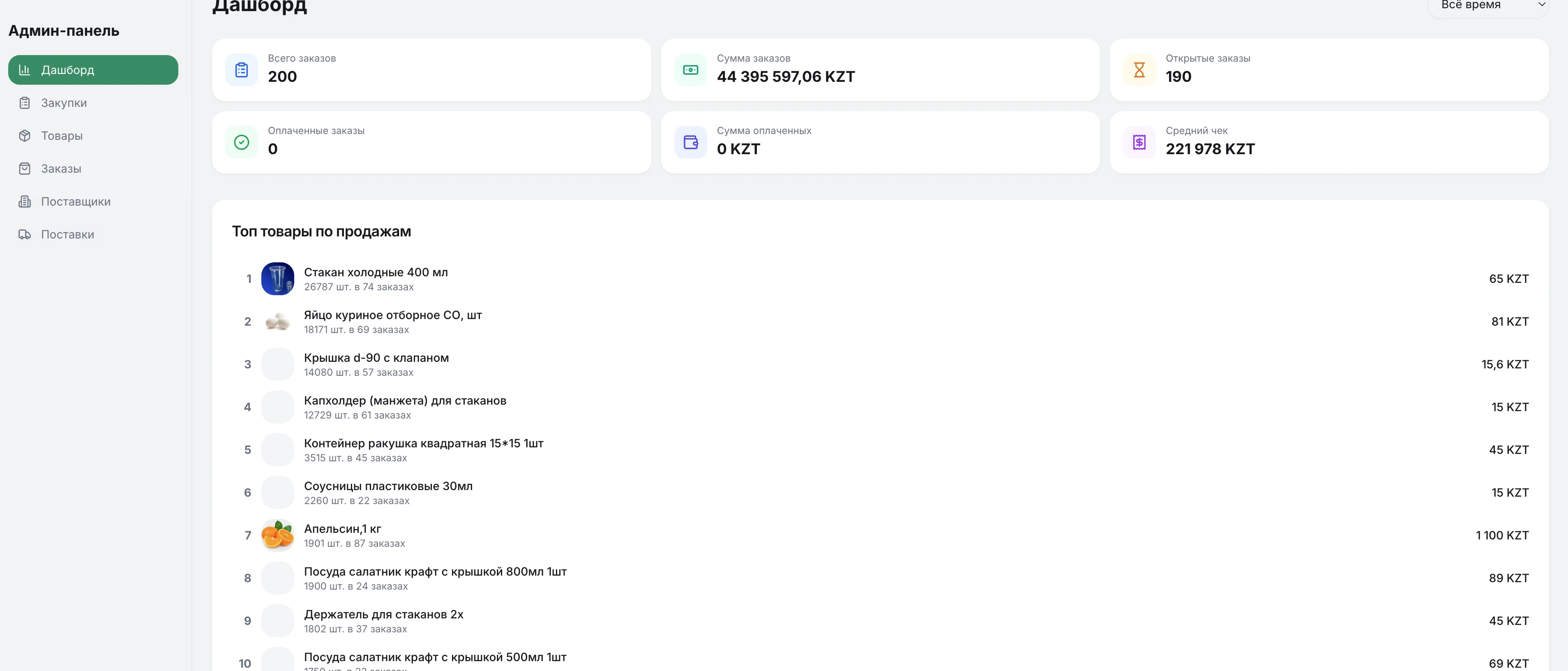1568x671 pixels.
Task: Select Капхолдер (манжета) для стаканов
Action: click(405, 400)
